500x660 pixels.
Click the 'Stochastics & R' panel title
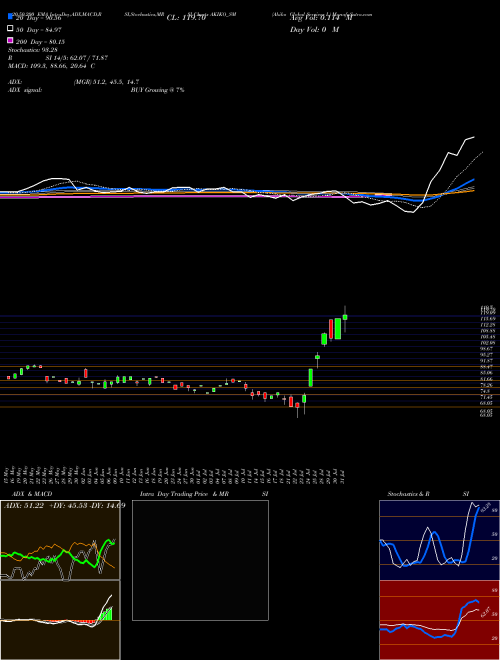[x=408, y=494]
